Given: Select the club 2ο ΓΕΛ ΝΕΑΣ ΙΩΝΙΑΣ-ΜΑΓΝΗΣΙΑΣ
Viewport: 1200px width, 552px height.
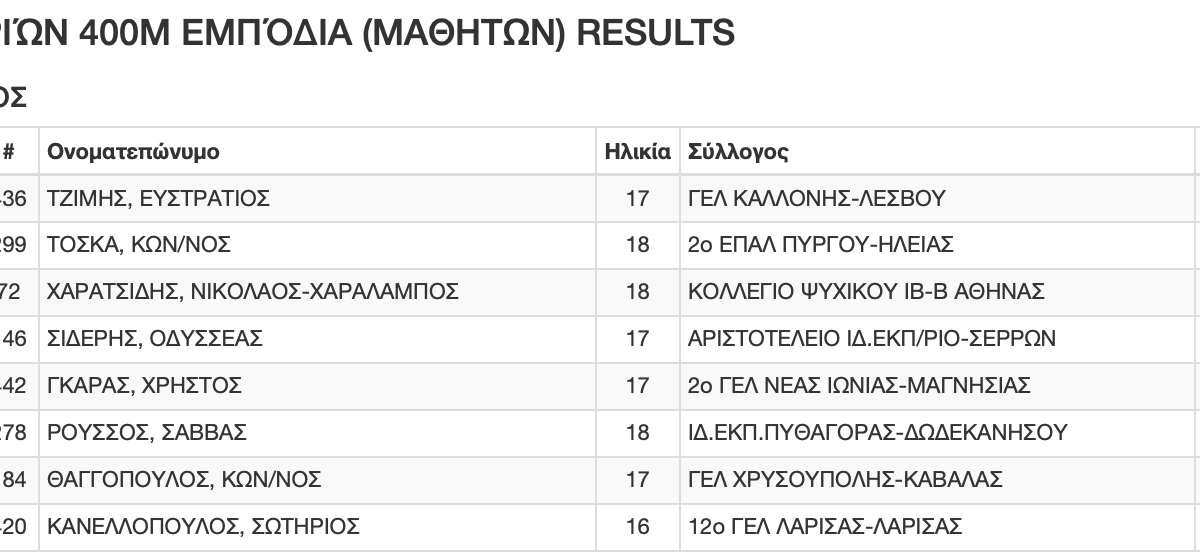Looking at the screenshot, I should [x=860, y=386].
